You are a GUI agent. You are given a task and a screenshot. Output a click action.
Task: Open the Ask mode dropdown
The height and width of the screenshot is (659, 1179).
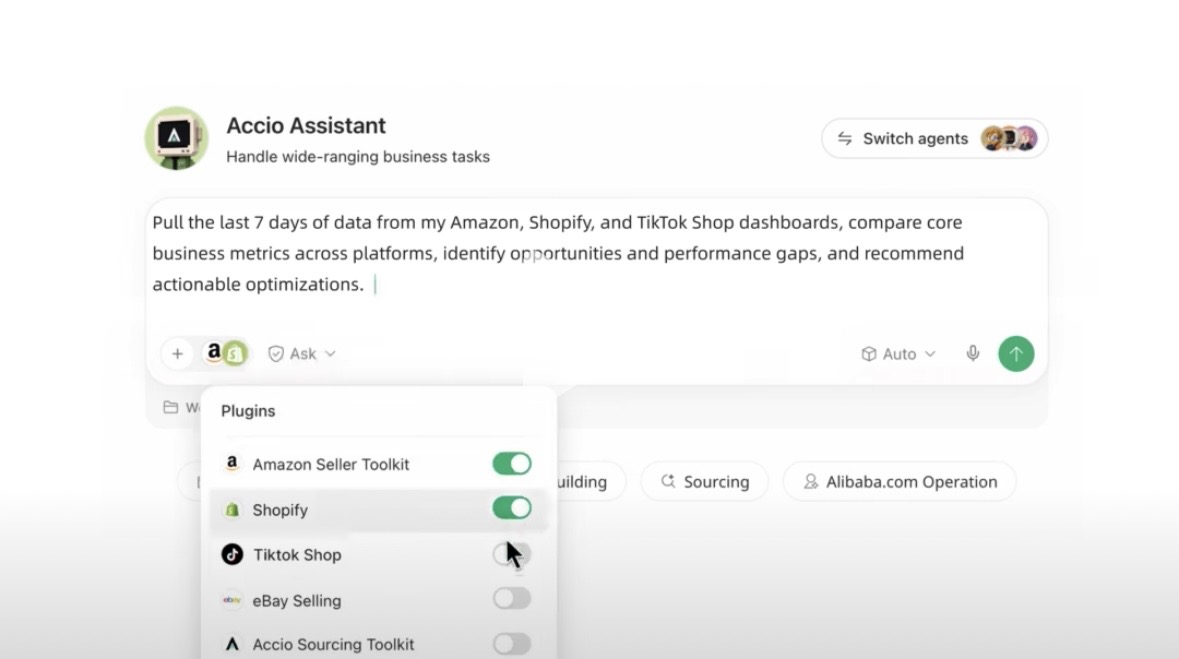302,354
